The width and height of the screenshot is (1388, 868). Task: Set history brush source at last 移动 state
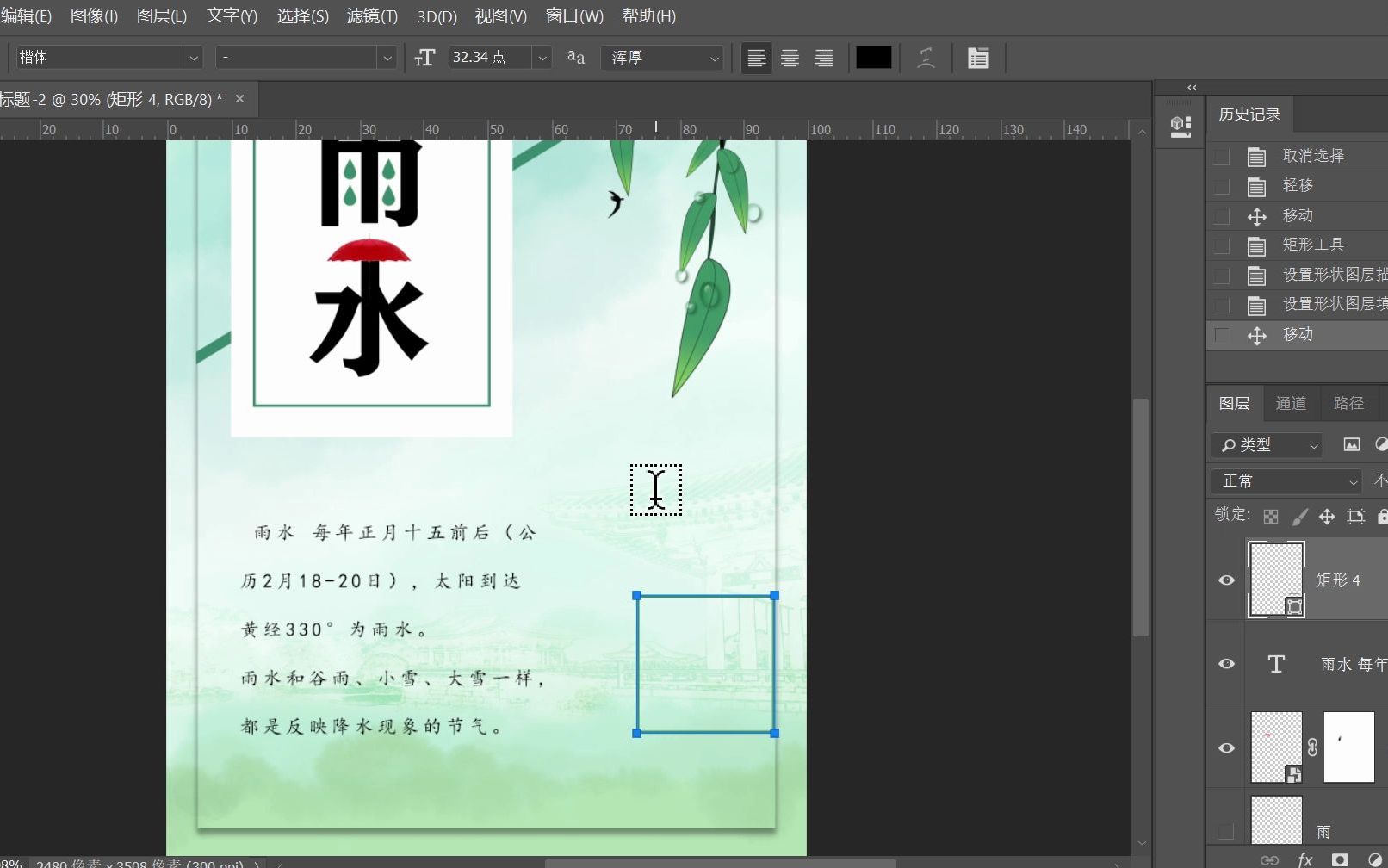tap(1221, 335)
